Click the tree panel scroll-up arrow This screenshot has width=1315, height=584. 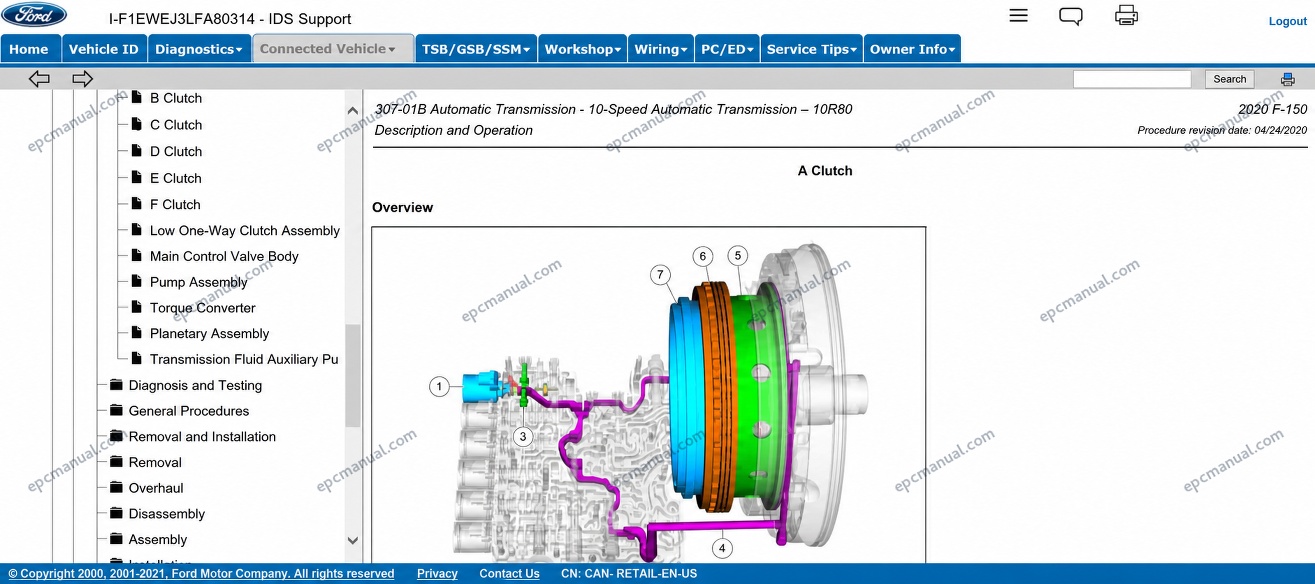[x=352, y=110]
